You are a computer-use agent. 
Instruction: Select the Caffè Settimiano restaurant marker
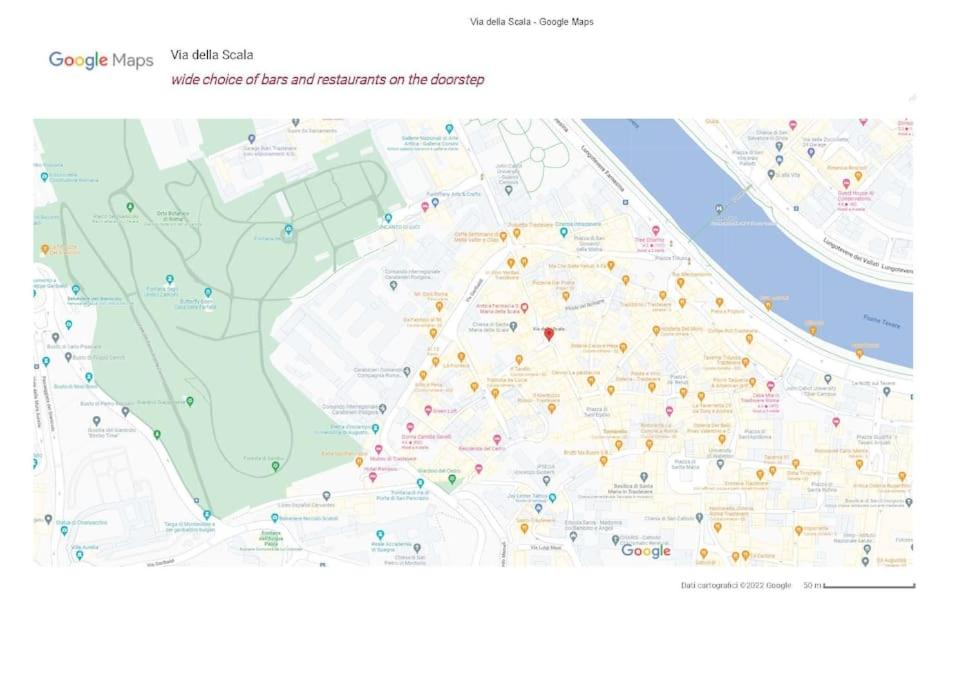[x=503, y=236]
